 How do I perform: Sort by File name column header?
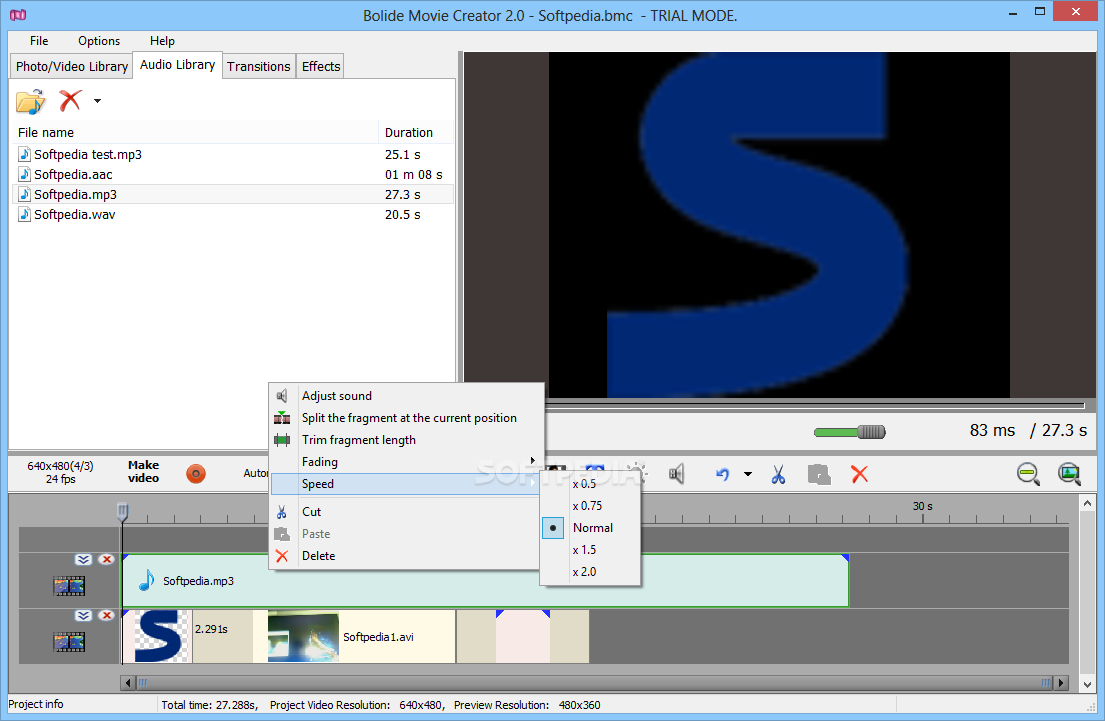[195, 133]
